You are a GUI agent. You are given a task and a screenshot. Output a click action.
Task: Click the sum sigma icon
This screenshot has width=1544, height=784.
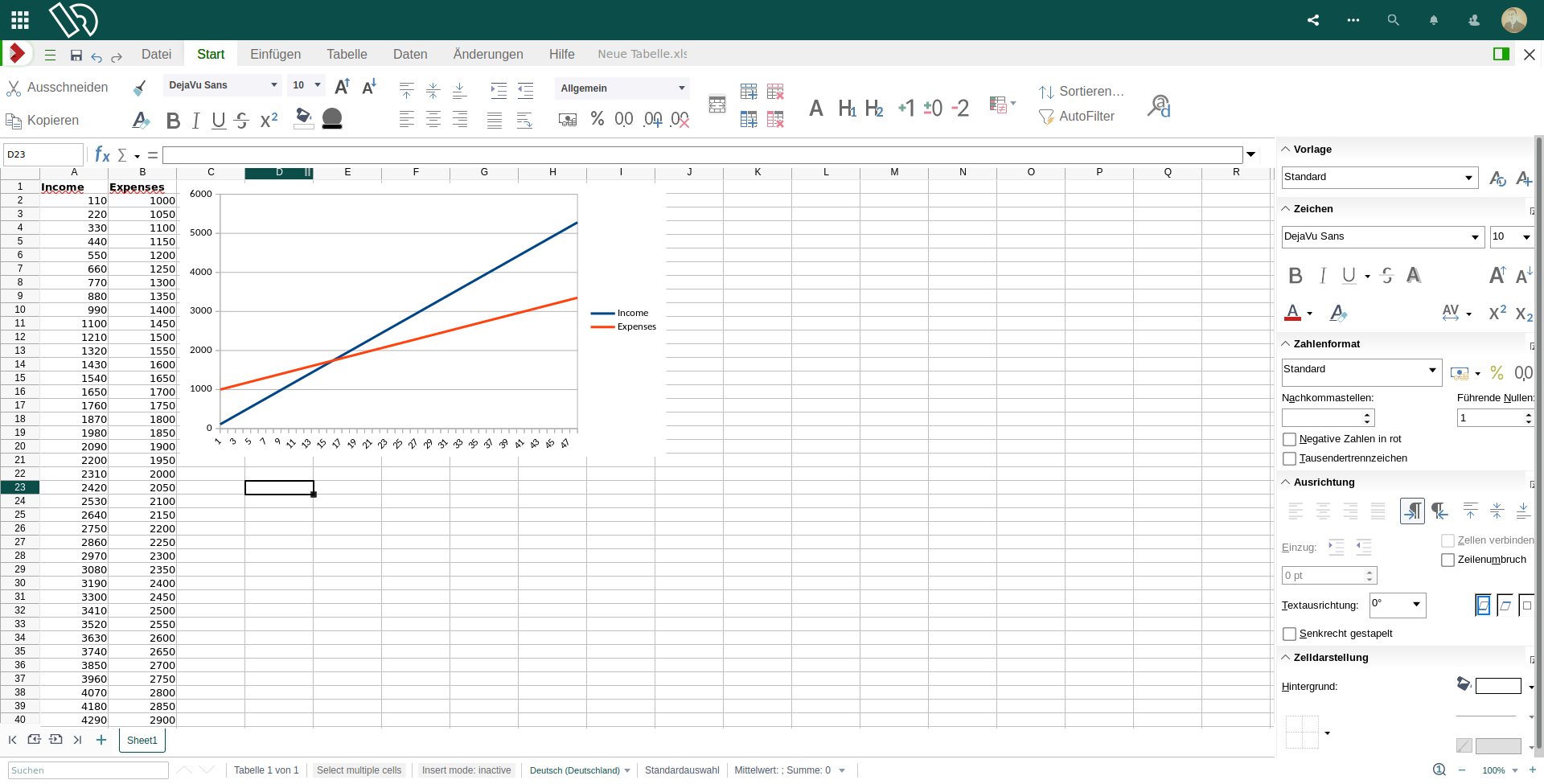tap(122, 154)
